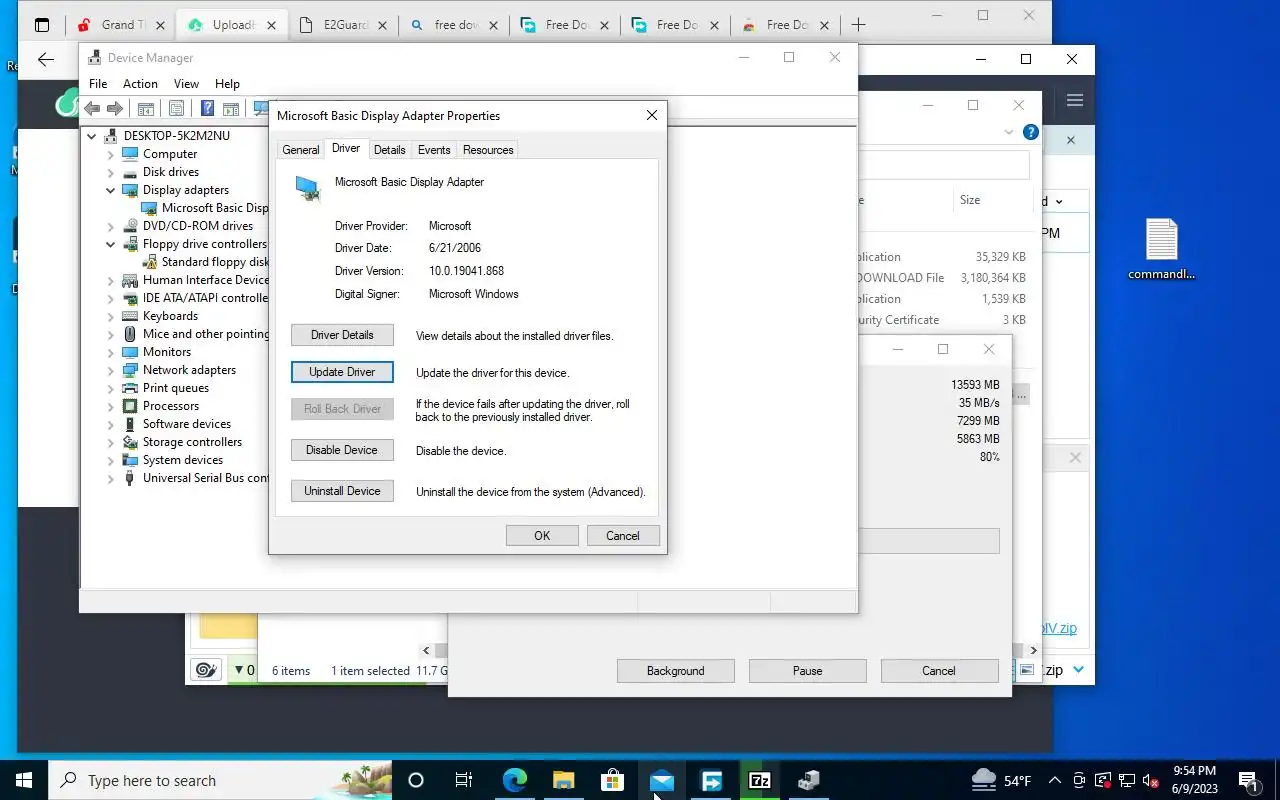Screen dimensions: 1280x800
Task: Open File Explorer from the taskbar
Action: [x=563, y=780]
